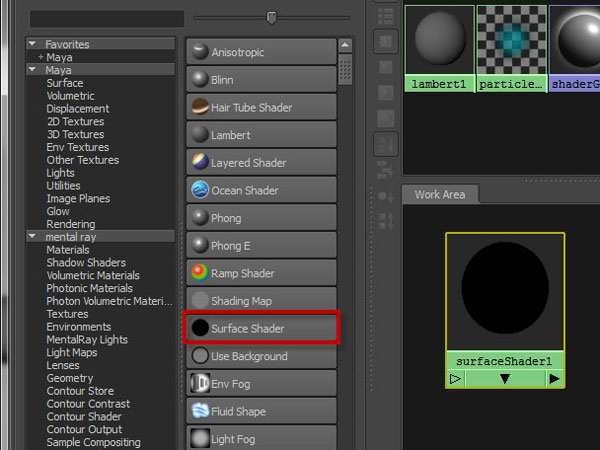This screenshot has height=450, width=600.
Task: Create a Phong E material
Action: pyautogui.click(x=261, y=245)
